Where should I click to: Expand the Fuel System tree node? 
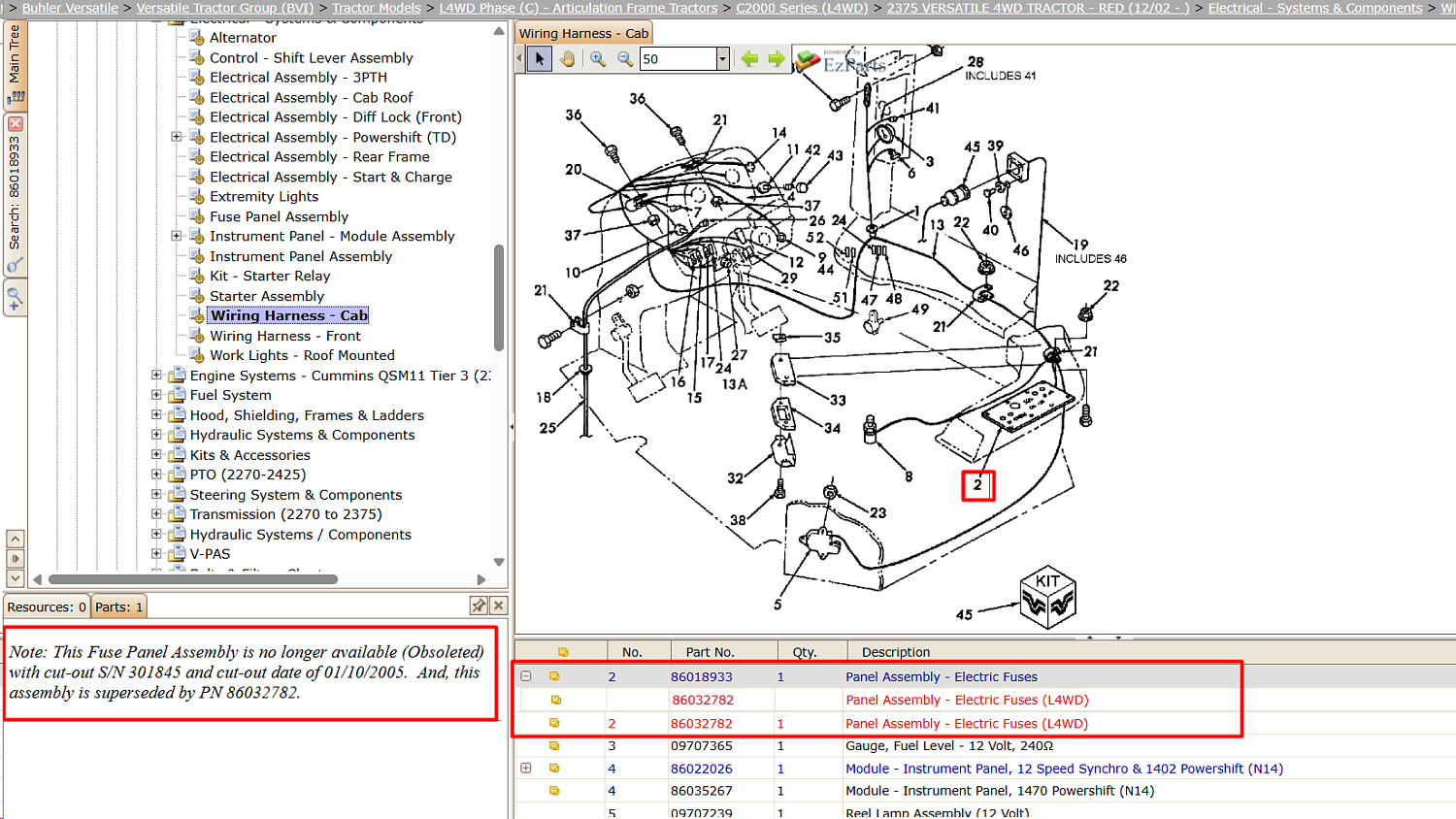(156, 395)
